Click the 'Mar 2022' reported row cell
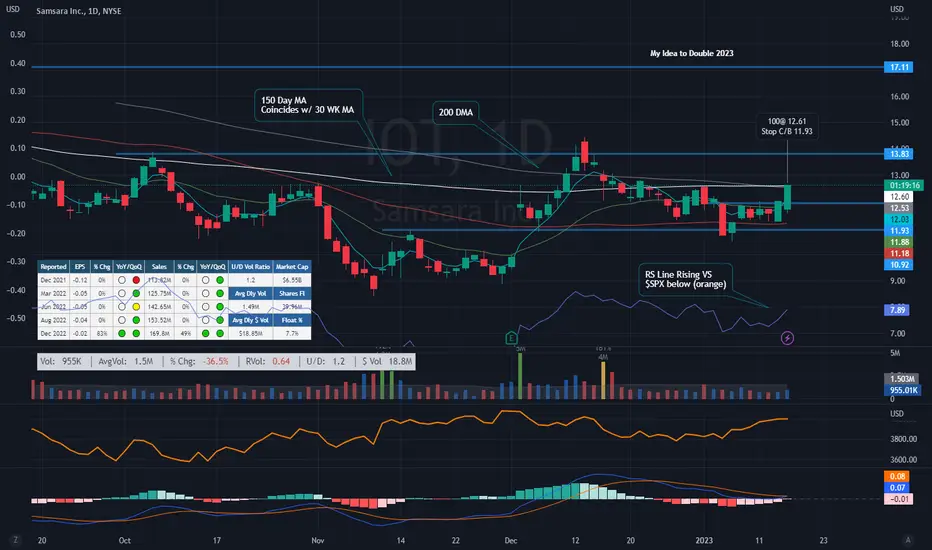Image resolution: width=932 pixels, height=550 pixels. (53, 294)
